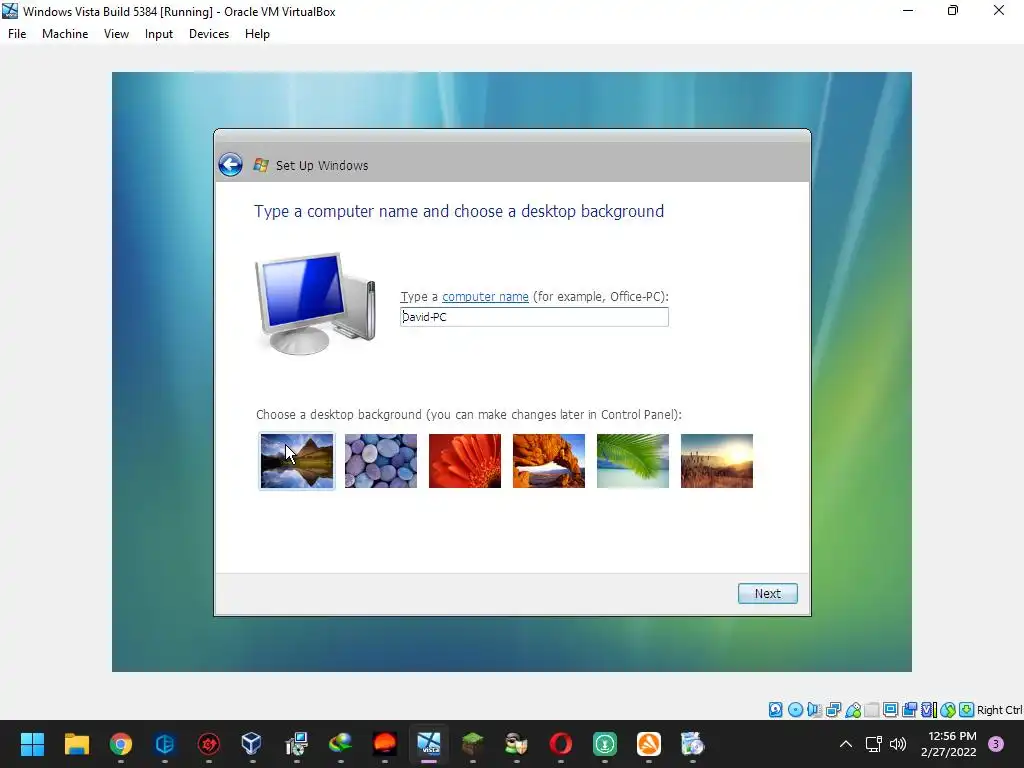Open the installer disc icon on taskbar
Image resolution: width=1024 pixels, height=768 pixels.
coord(296,744)
